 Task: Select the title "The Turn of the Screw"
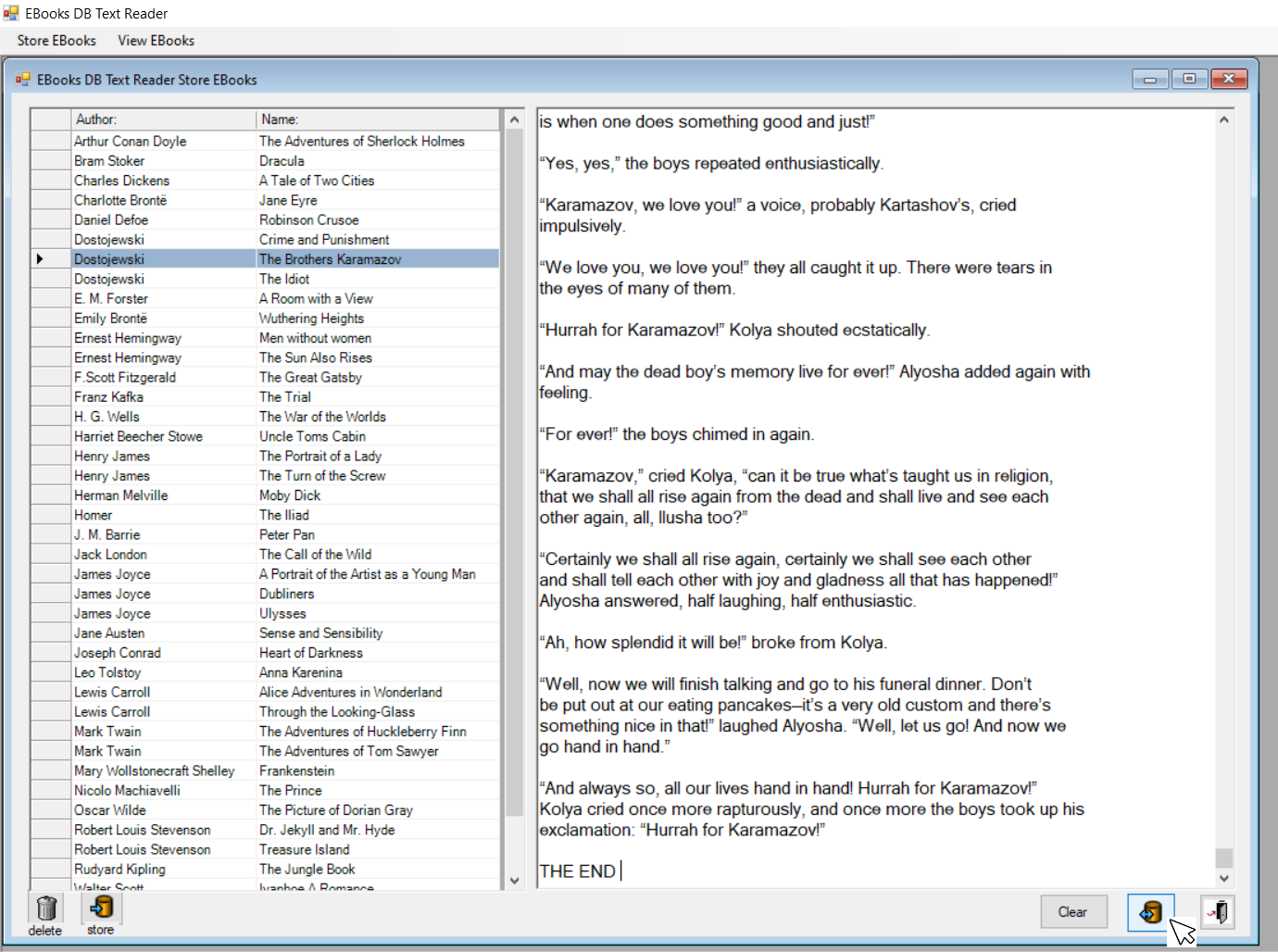coord(379,476)
